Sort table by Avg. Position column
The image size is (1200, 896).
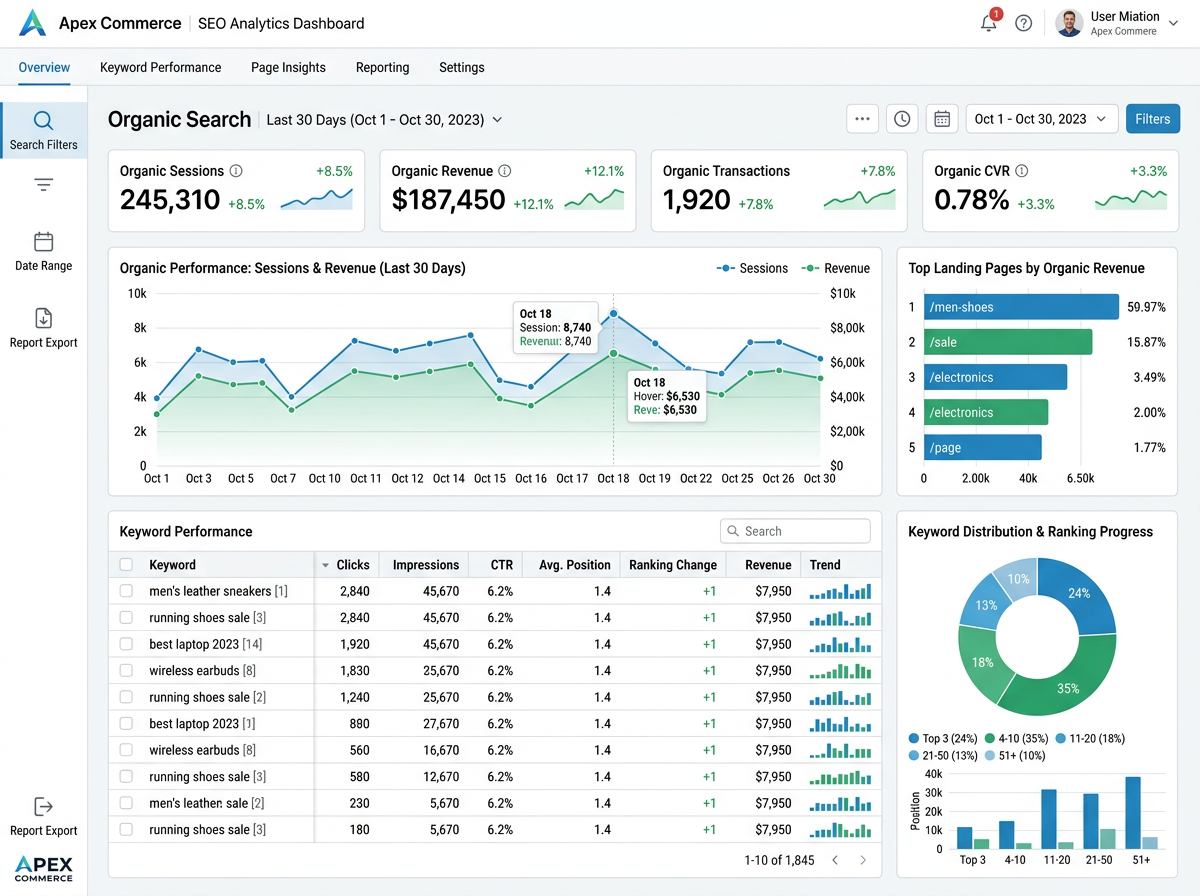pyautogui.click(x=575, y=565)
